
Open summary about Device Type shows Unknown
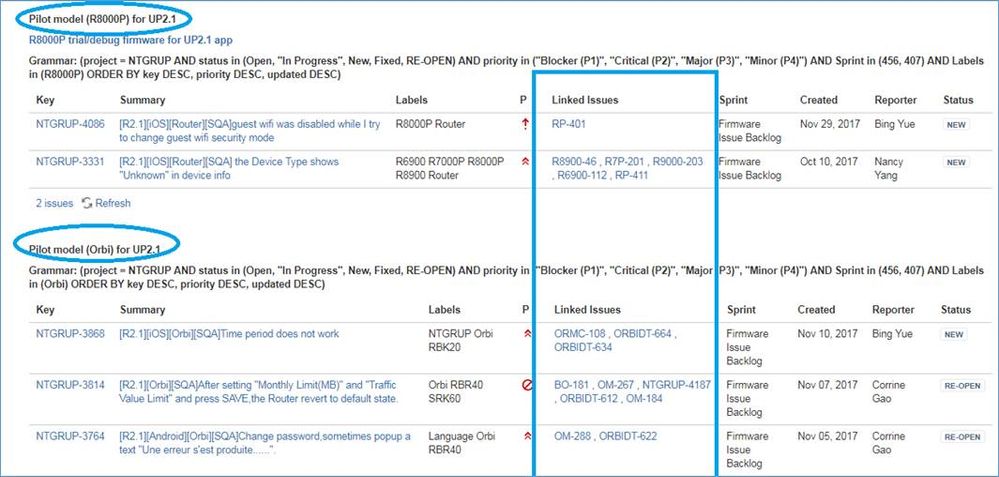(x=229, y=168)
